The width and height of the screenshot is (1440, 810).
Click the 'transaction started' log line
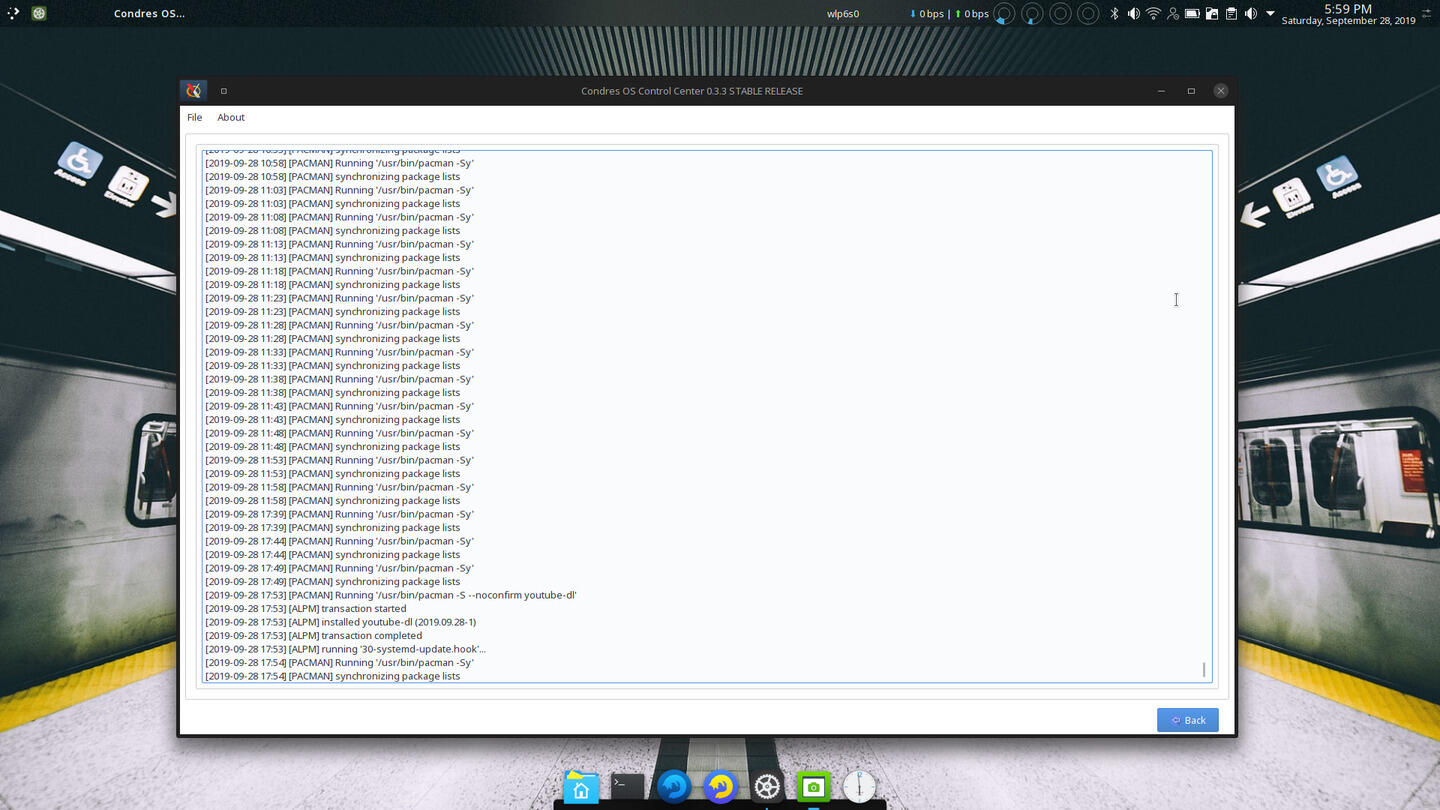(305, 608)
